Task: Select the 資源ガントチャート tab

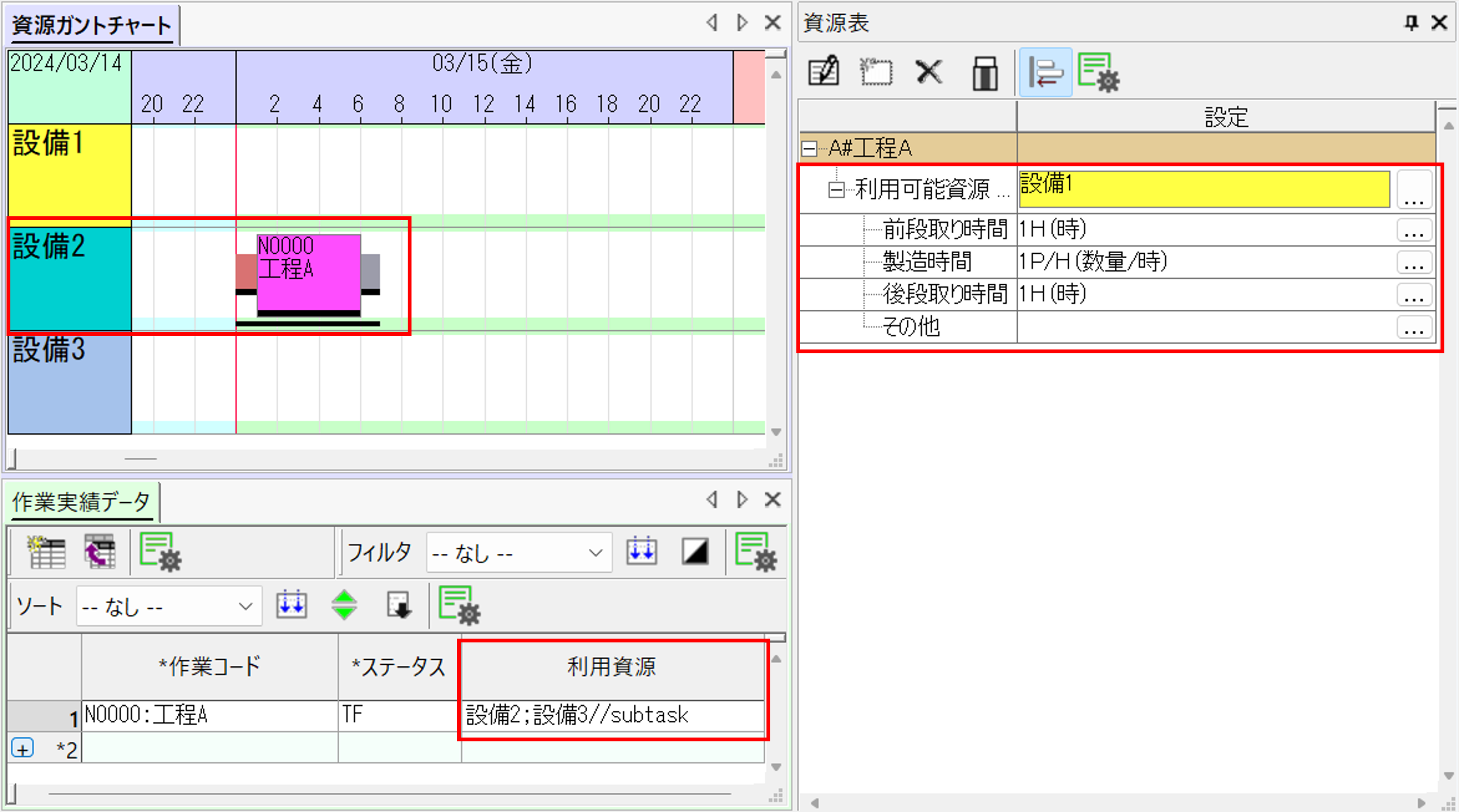Action: (x=91, y=26)
